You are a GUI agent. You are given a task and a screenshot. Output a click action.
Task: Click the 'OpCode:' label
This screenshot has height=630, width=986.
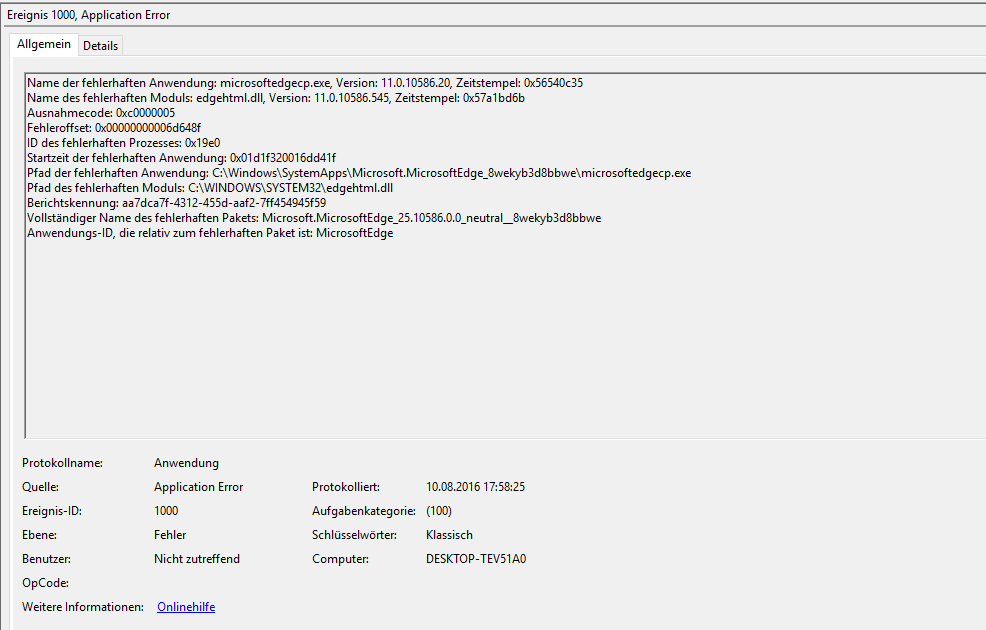(45, 583)
